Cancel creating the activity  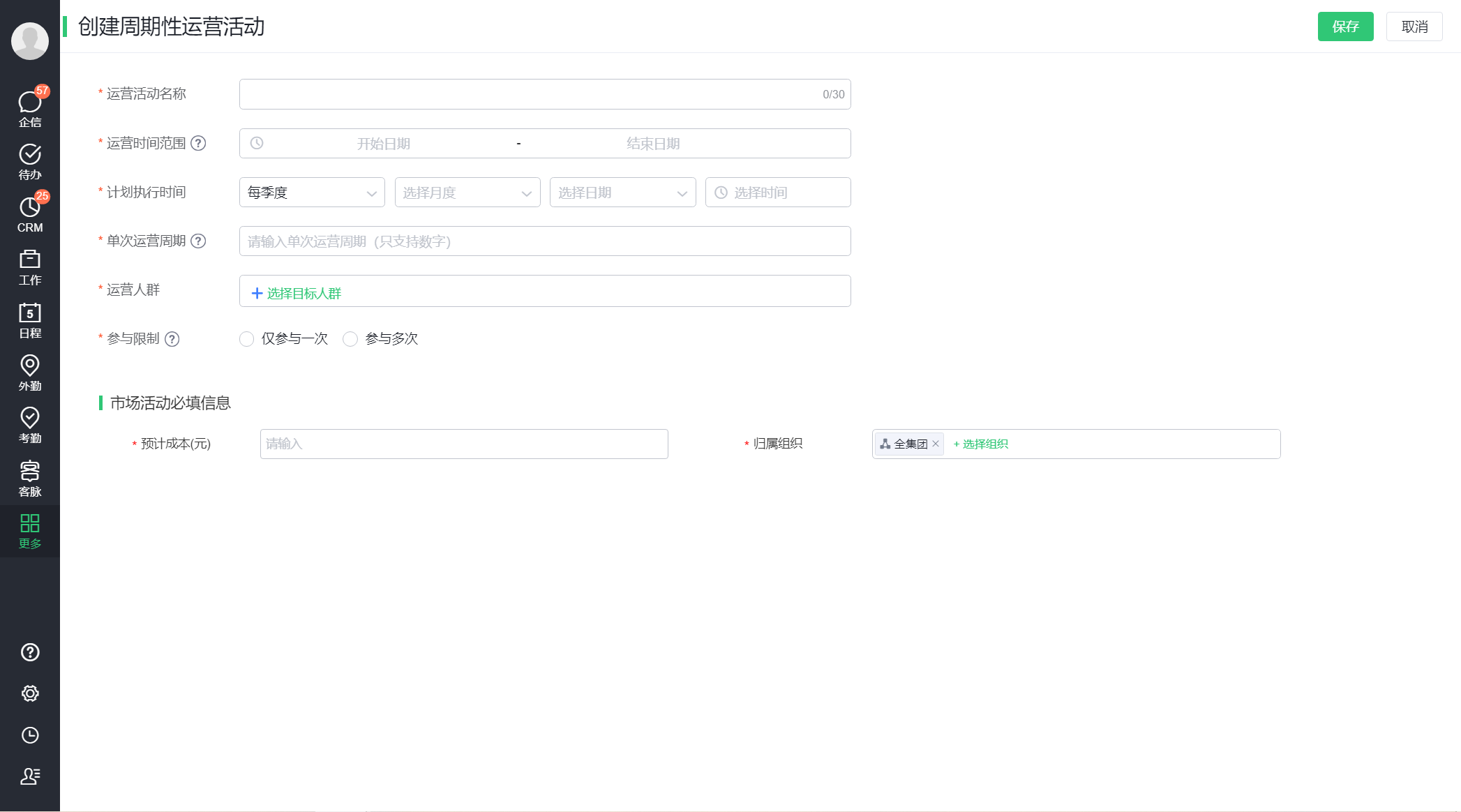(x=1414, y=27)
